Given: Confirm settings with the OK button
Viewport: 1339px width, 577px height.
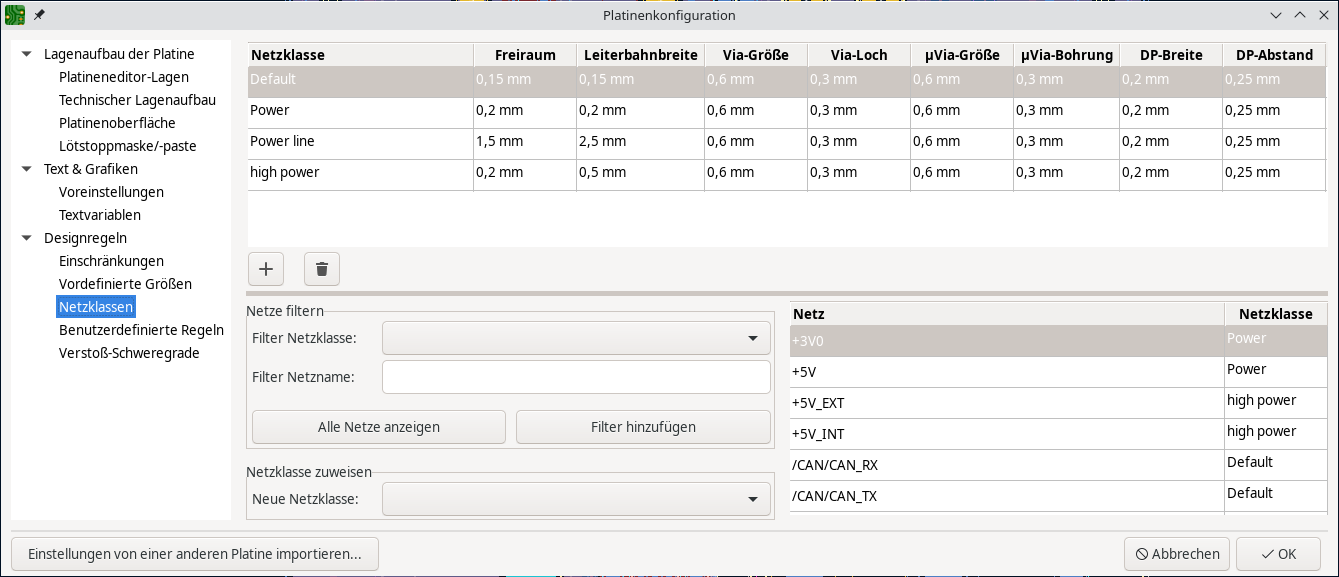Looking at the screenshot, I should pyautogui.click(x=1277, y=554).
